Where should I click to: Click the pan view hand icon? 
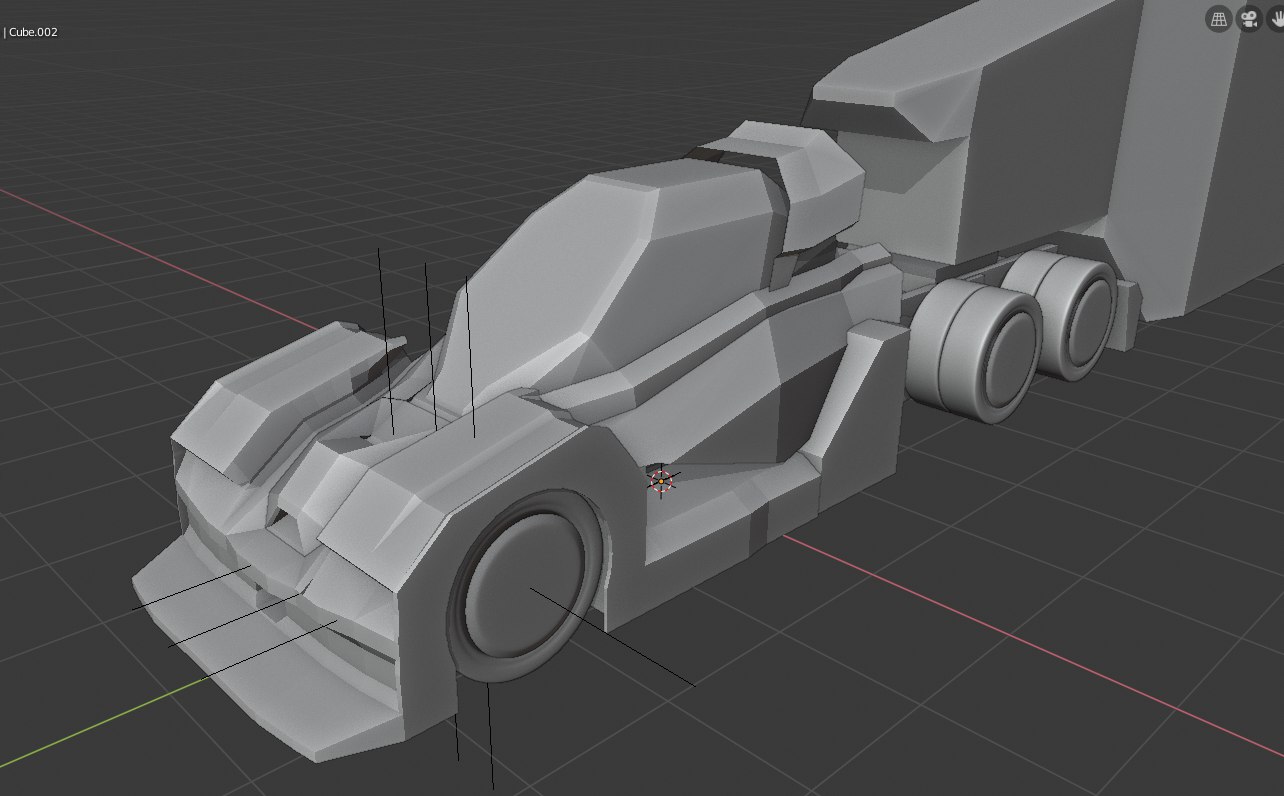[x=1276, y=19]
